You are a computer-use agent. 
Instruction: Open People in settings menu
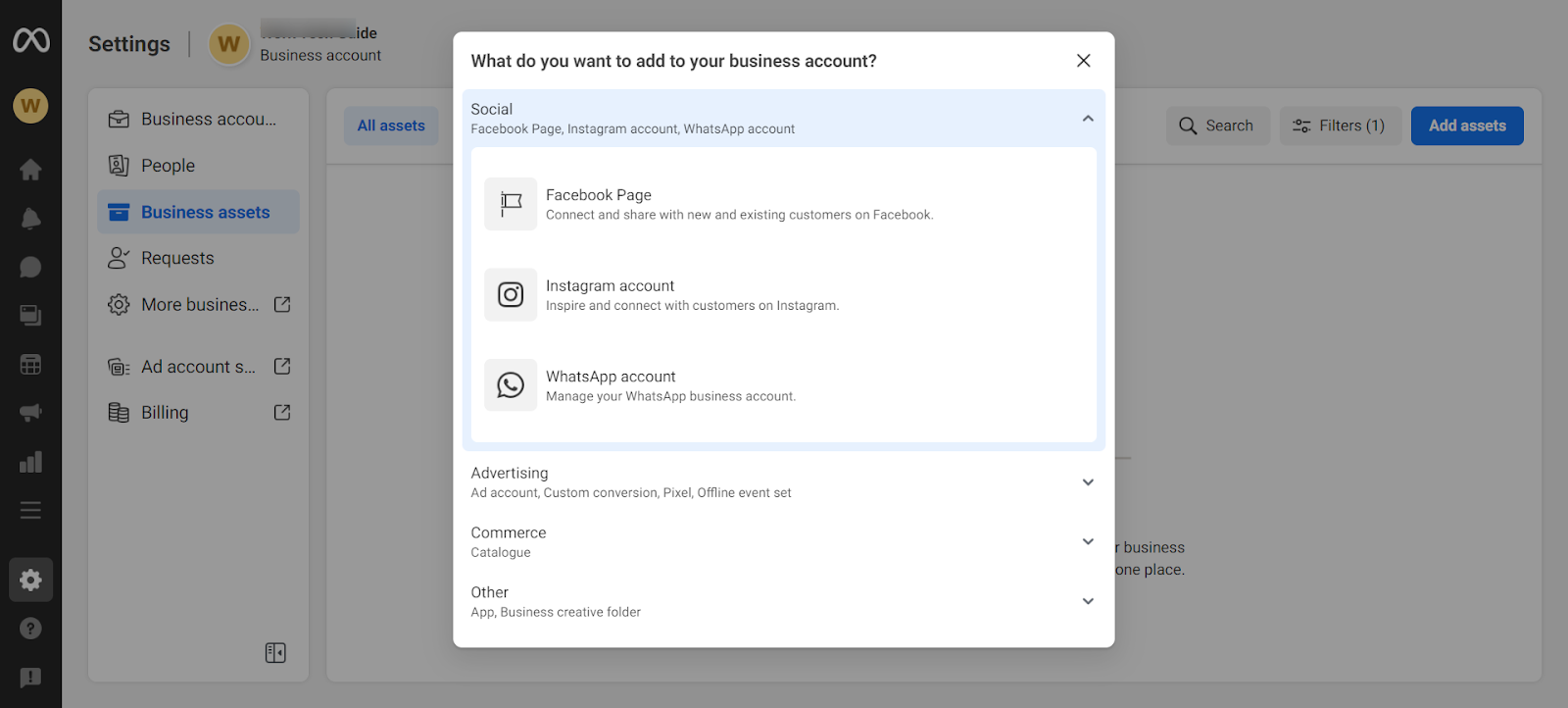coord(199,166)
